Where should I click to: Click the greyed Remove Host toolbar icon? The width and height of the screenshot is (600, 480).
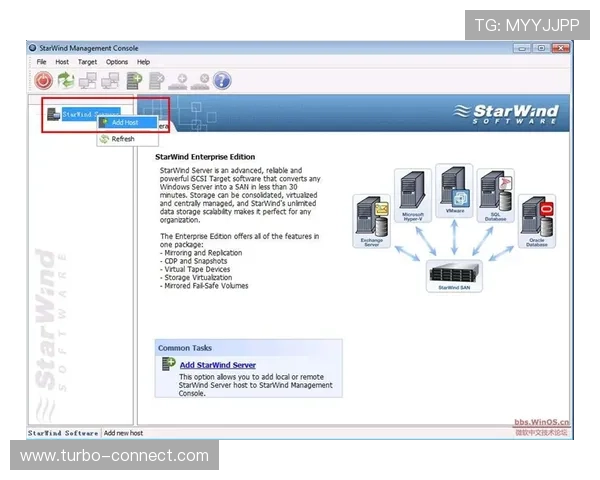point(157,80)
